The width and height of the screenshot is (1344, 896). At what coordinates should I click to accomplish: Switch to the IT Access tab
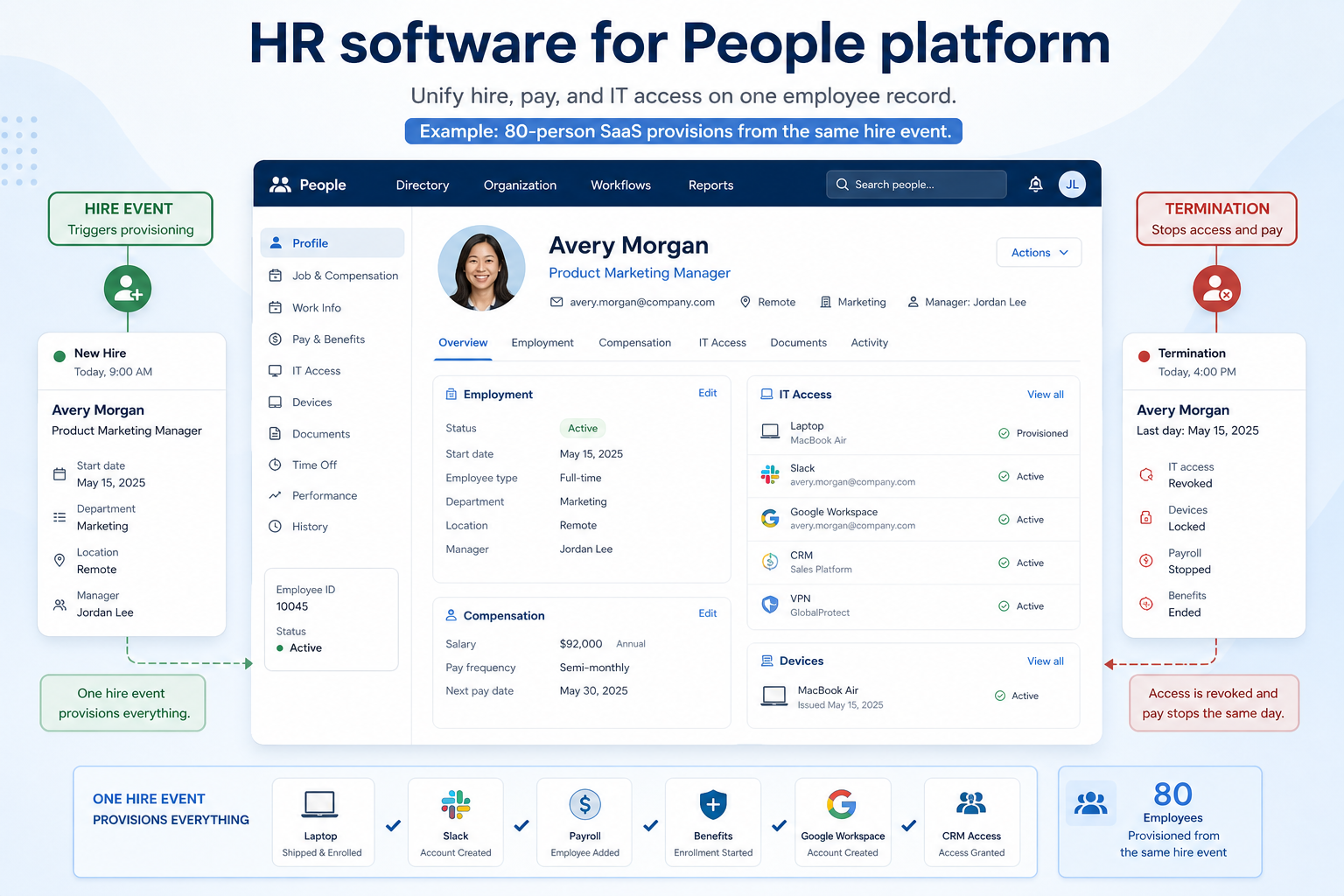tap(722, 343)
